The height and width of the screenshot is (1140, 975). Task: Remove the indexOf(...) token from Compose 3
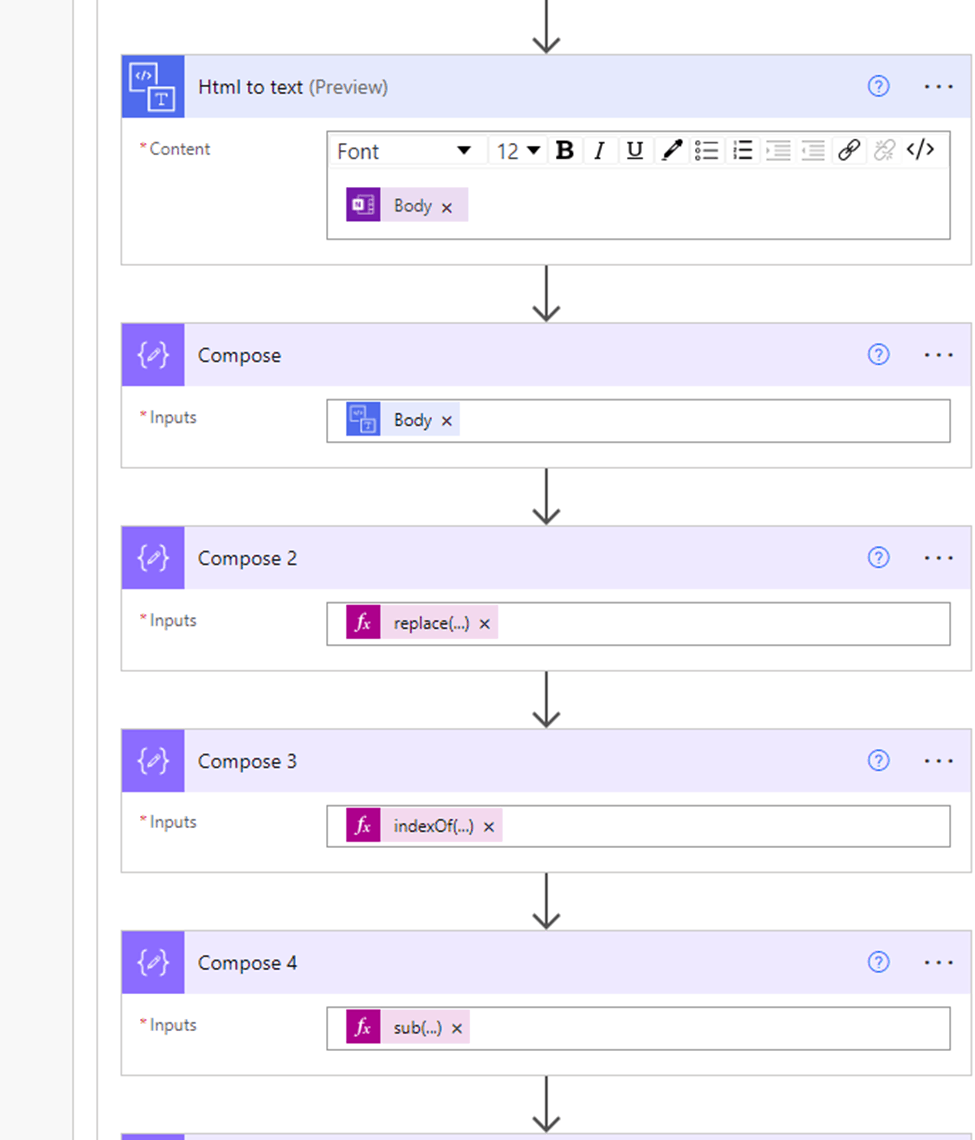pyautogui.click(x=489, y=825)
